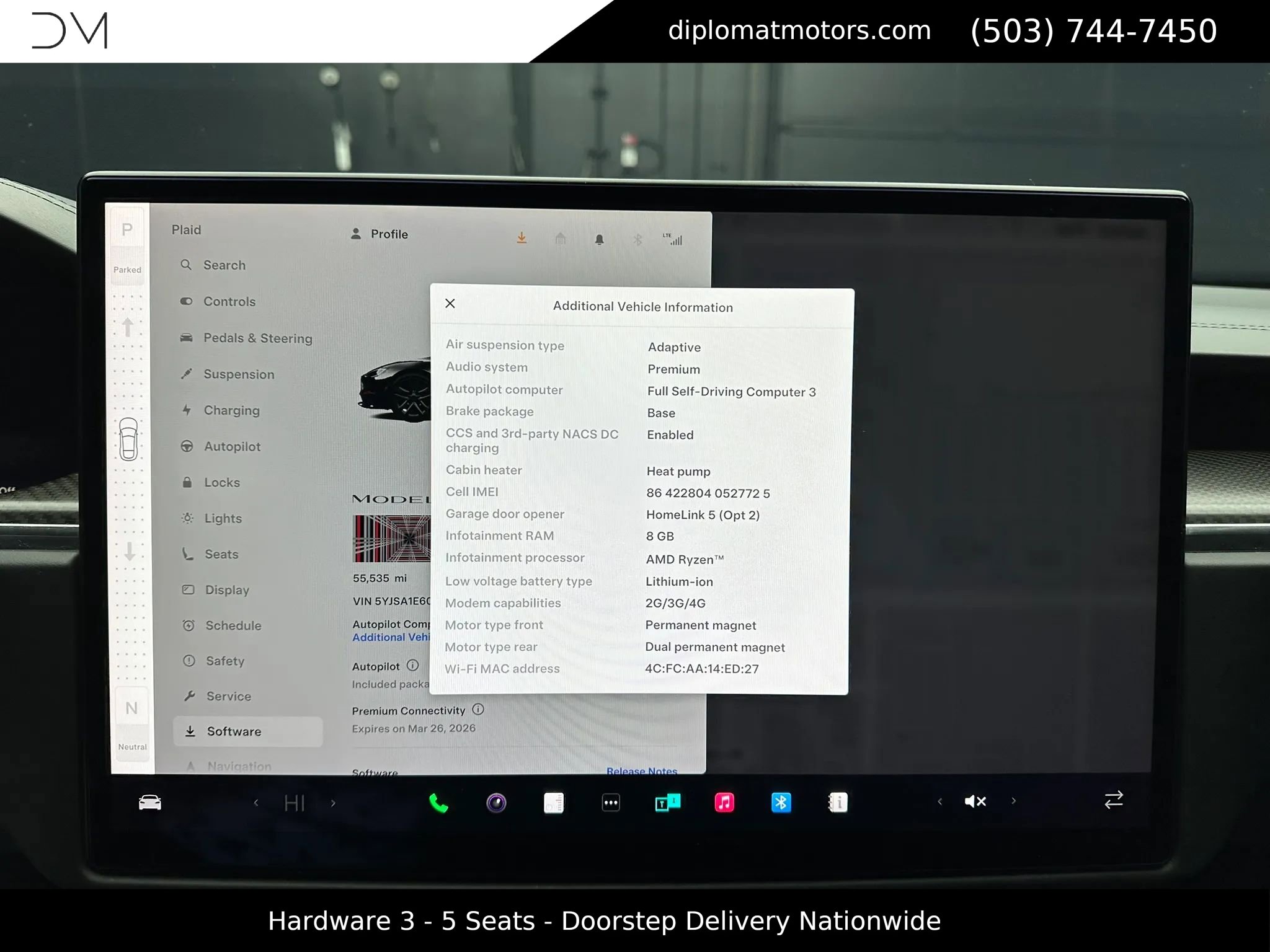Select the Autopilot menu item
1270x952 pixels.
232,446
